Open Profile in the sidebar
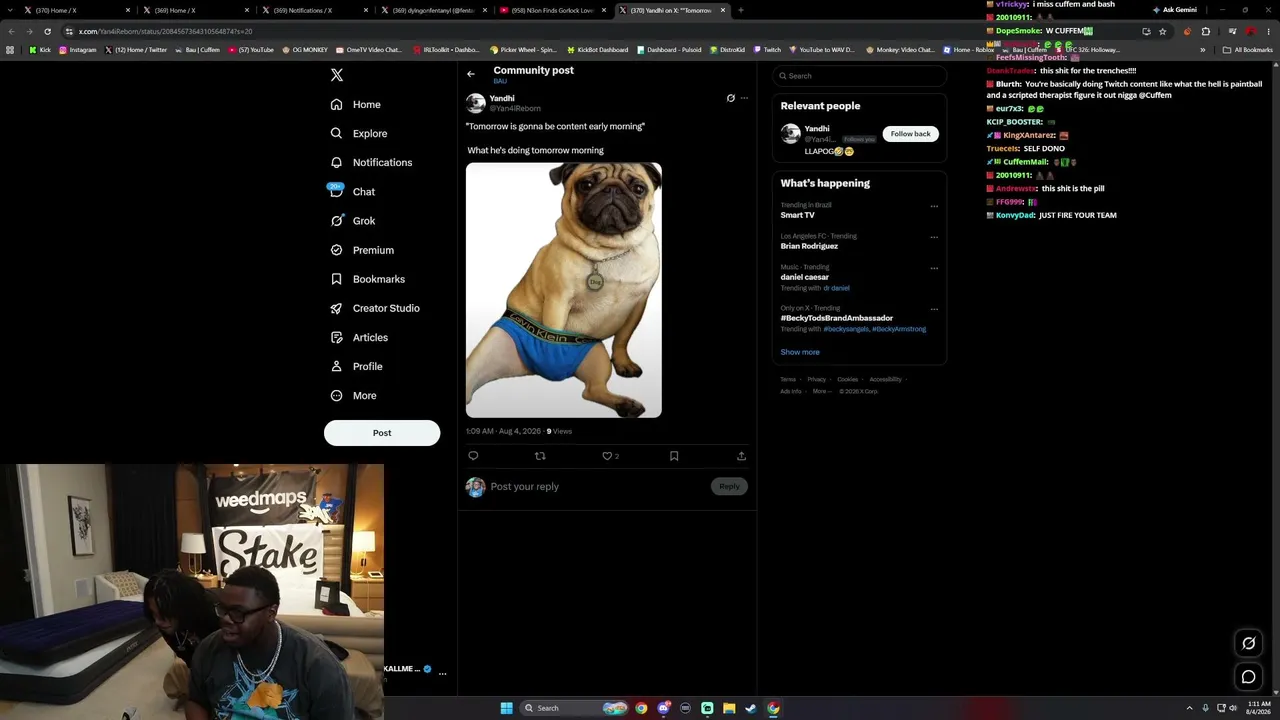1280x720 pixels. click(x=357, y=366)
